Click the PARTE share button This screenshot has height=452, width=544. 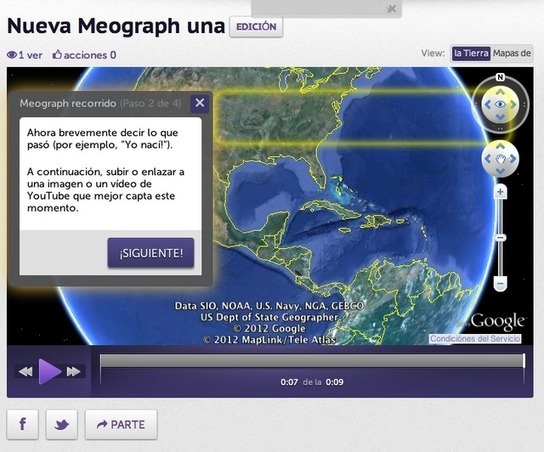(121, 424)
